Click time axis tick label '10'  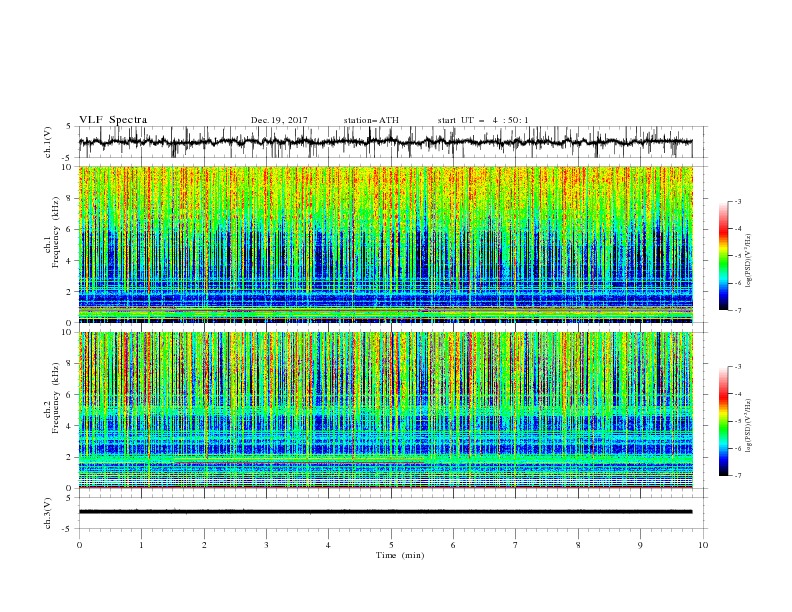[703, 545]
